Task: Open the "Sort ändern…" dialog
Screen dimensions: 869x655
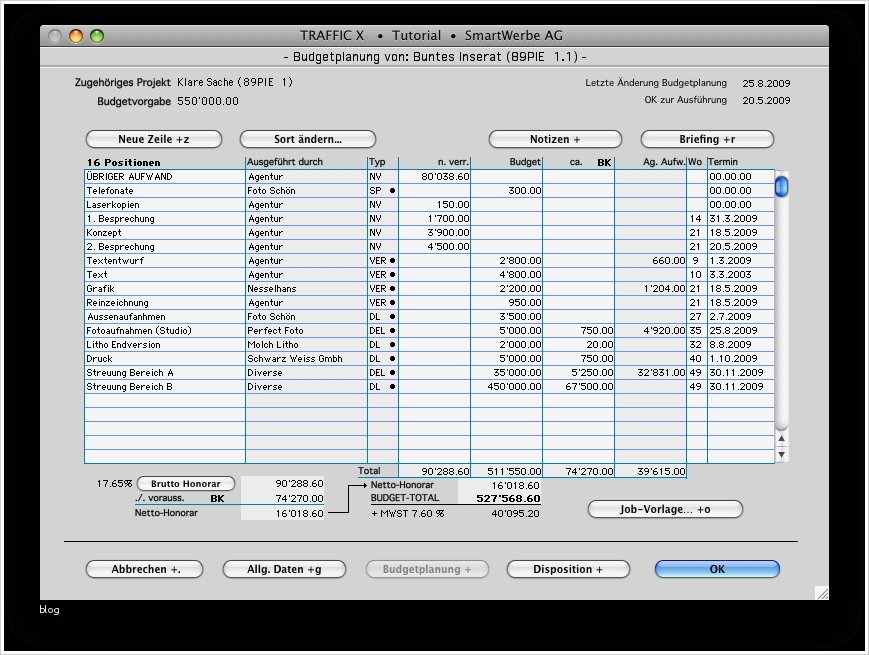Action: click(x=307, y=139)
